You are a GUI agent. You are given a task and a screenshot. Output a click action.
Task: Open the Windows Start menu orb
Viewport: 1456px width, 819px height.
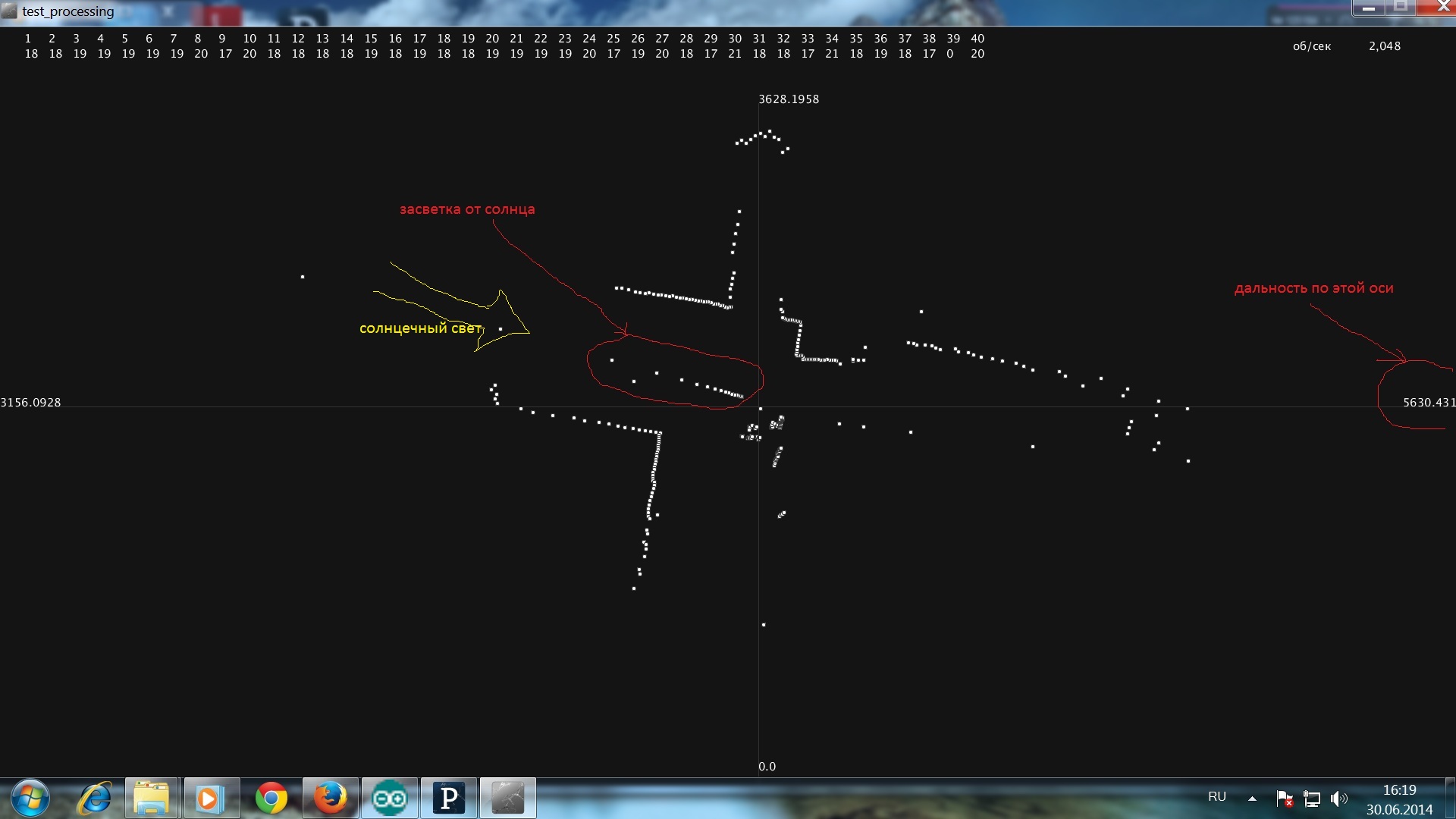click(x=30, y=799)
